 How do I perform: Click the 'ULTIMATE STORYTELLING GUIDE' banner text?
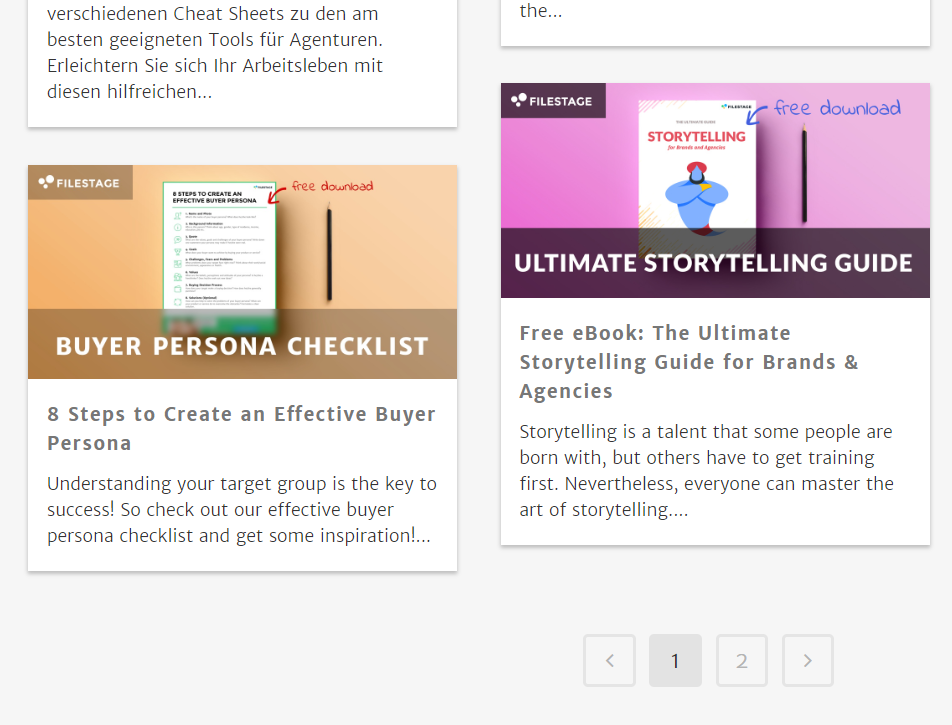[x=713, y=264]
